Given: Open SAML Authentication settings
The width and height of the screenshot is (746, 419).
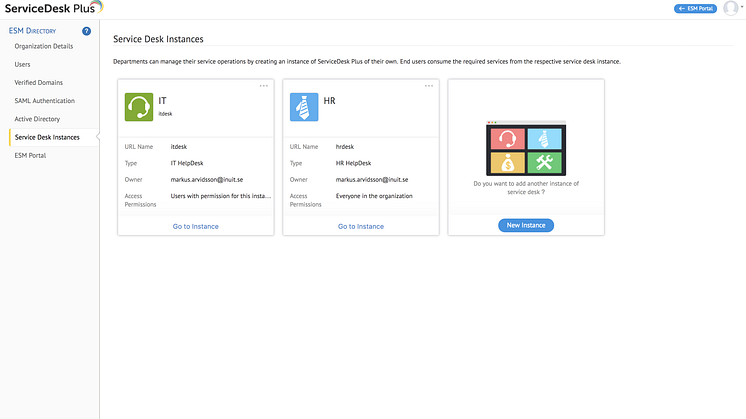Looking at the screenshot, I should click(45, 101).
